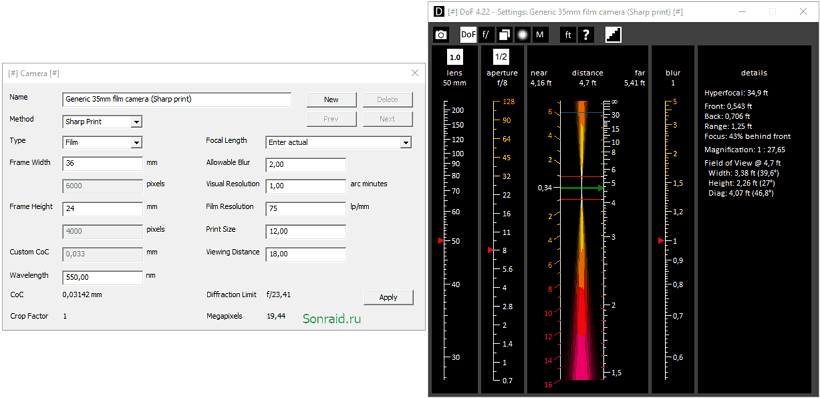Click the New button in Camera dialog

[331, 99]
